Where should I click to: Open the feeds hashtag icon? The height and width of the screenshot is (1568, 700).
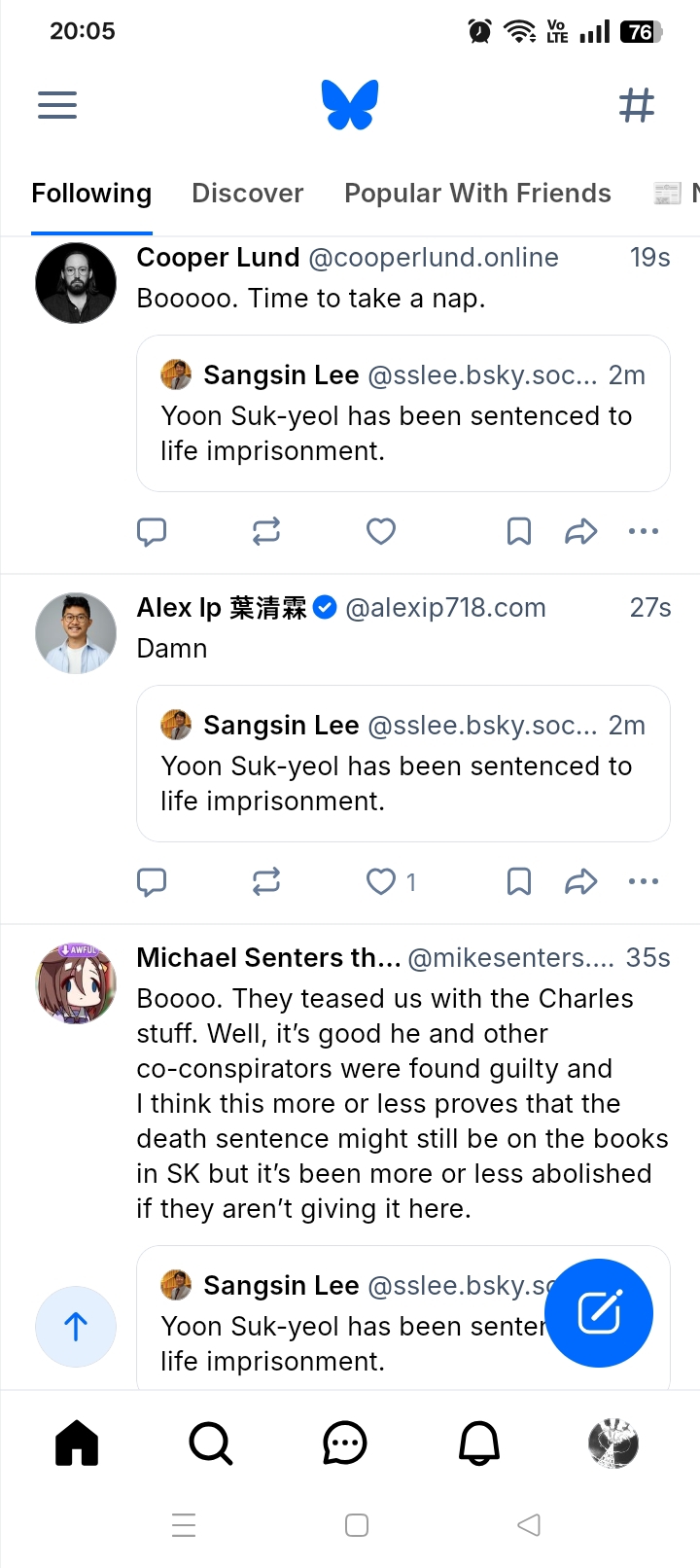pyautogui.click(x=637, y=104)
